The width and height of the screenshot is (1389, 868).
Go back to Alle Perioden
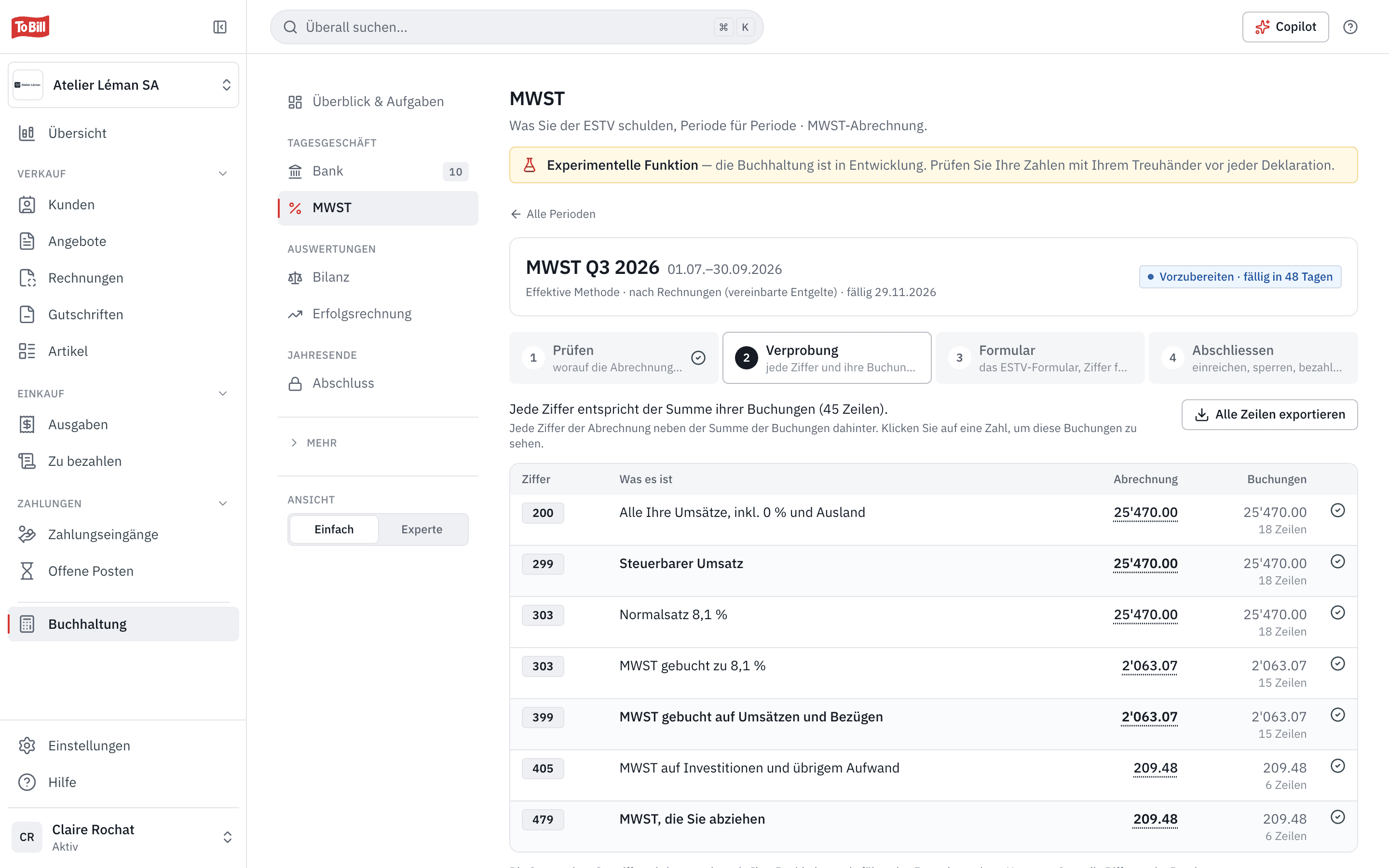(553, 214)
